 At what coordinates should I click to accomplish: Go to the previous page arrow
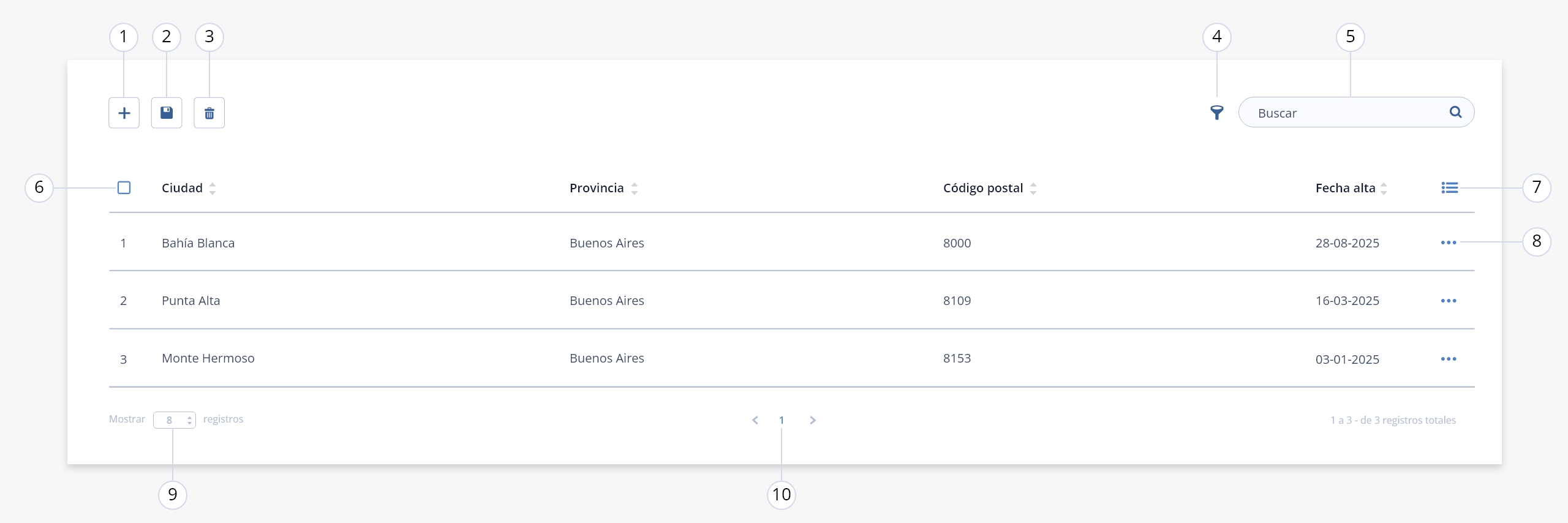tap(755, 420)
